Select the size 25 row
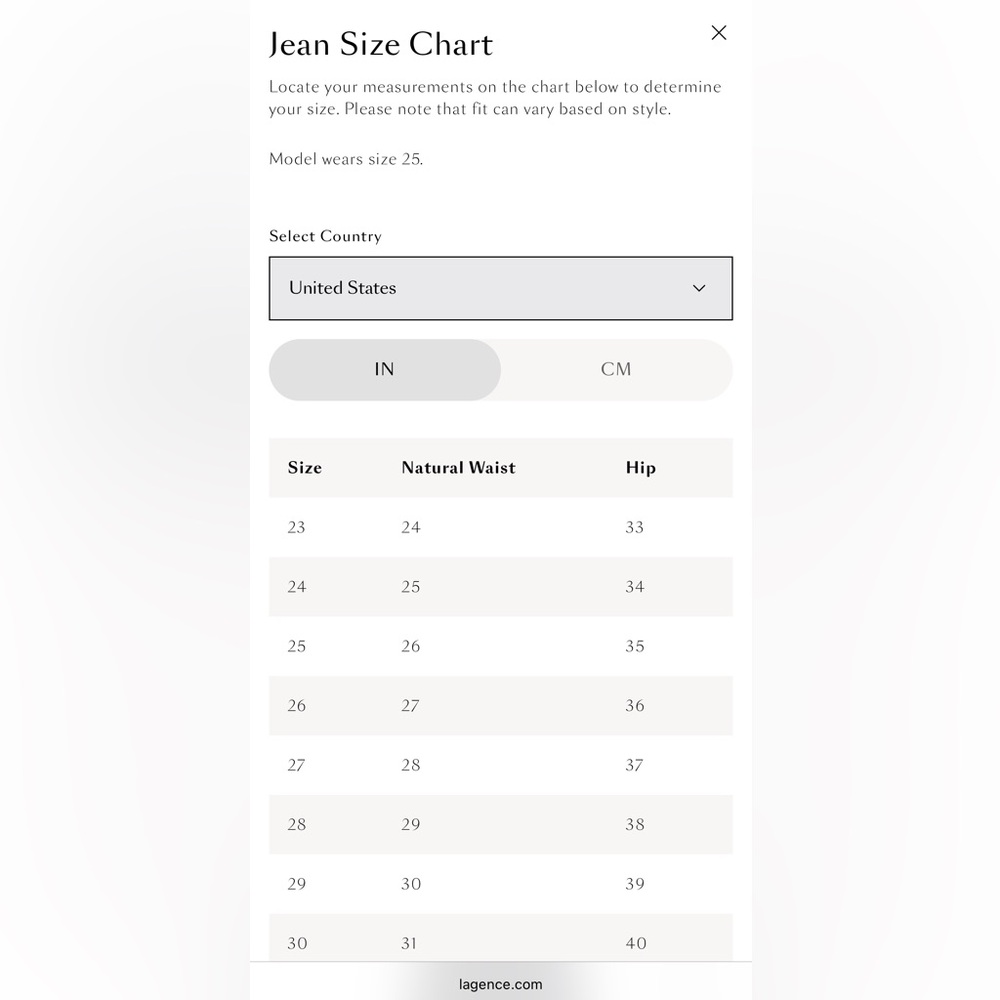This screenshot has width=1000, height=1000. (501, 646)
